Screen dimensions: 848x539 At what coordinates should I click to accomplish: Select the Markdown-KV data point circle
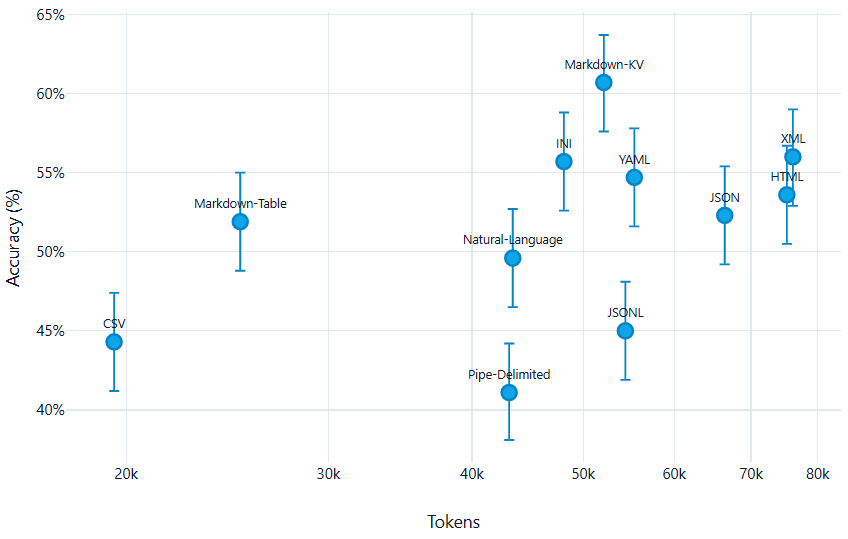pos(604,82)
